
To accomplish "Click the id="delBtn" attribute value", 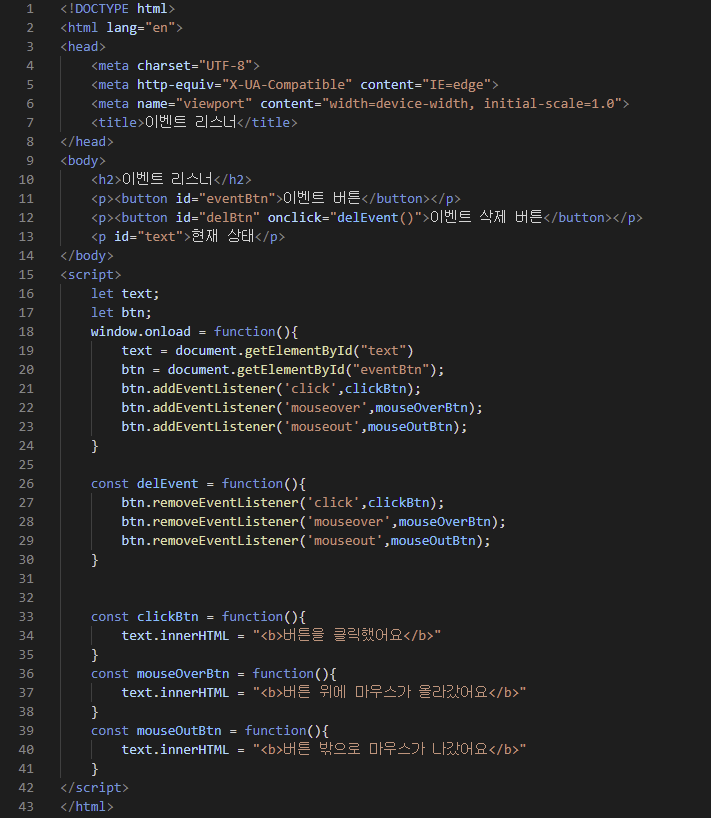I will coord(229,218).
